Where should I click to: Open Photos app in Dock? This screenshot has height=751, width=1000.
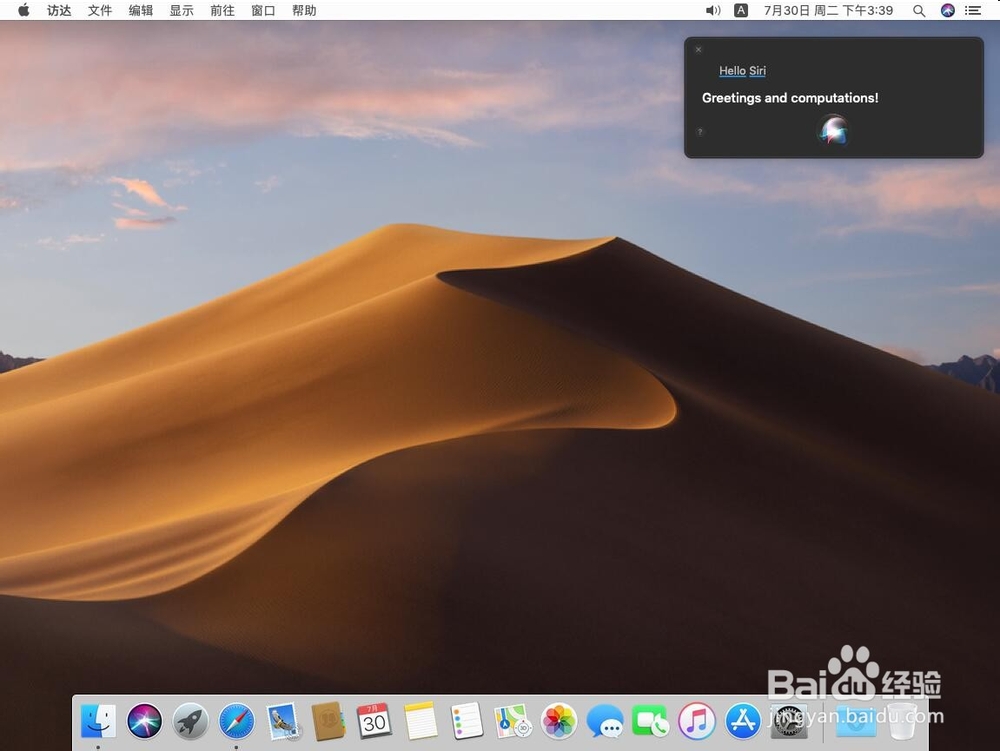tap(559, 721)
